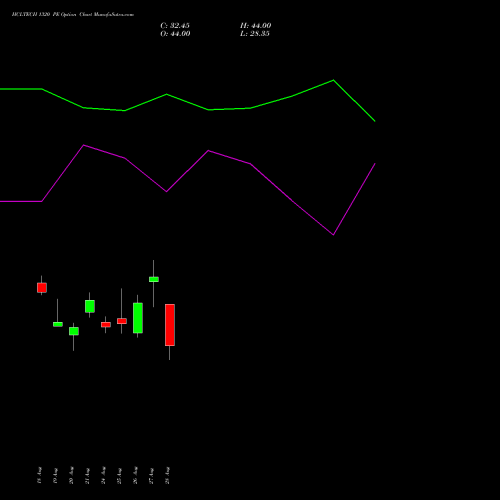
Task: Click the high price value H: 44.00
Action: pos(256,26)
